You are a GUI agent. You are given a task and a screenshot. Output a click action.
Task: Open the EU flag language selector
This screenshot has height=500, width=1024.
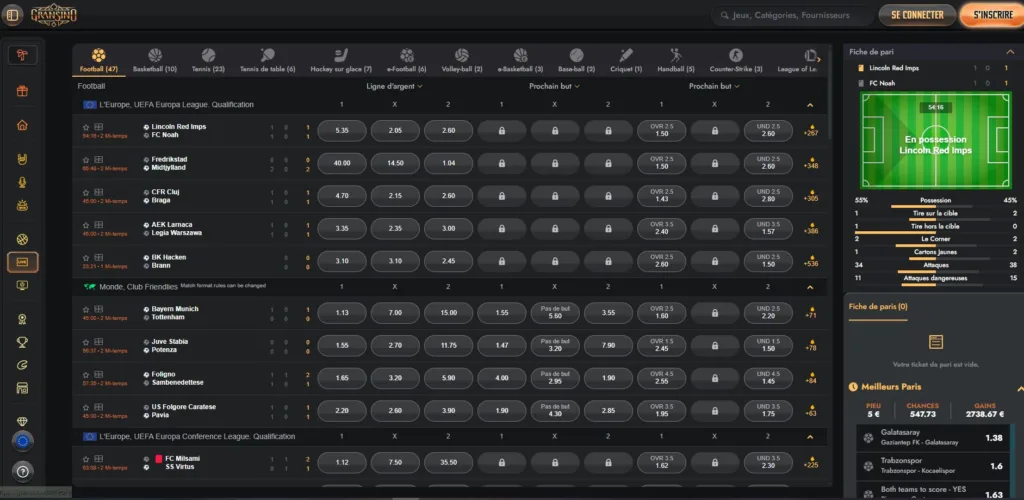pos(23,442)
